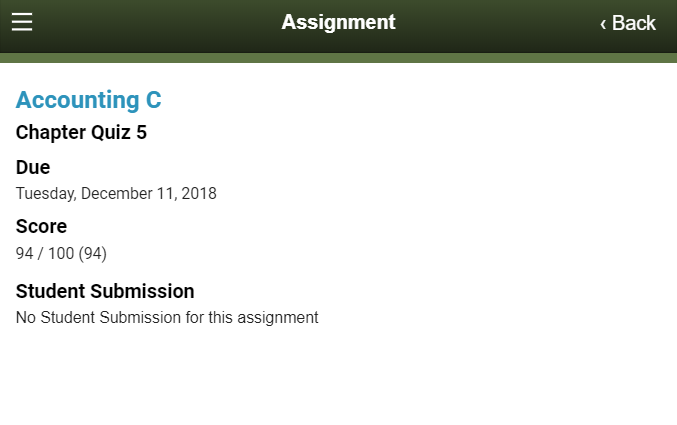Click the blank area below submission message
This screenshot has width=677, height=425.
tap(338, 380)
